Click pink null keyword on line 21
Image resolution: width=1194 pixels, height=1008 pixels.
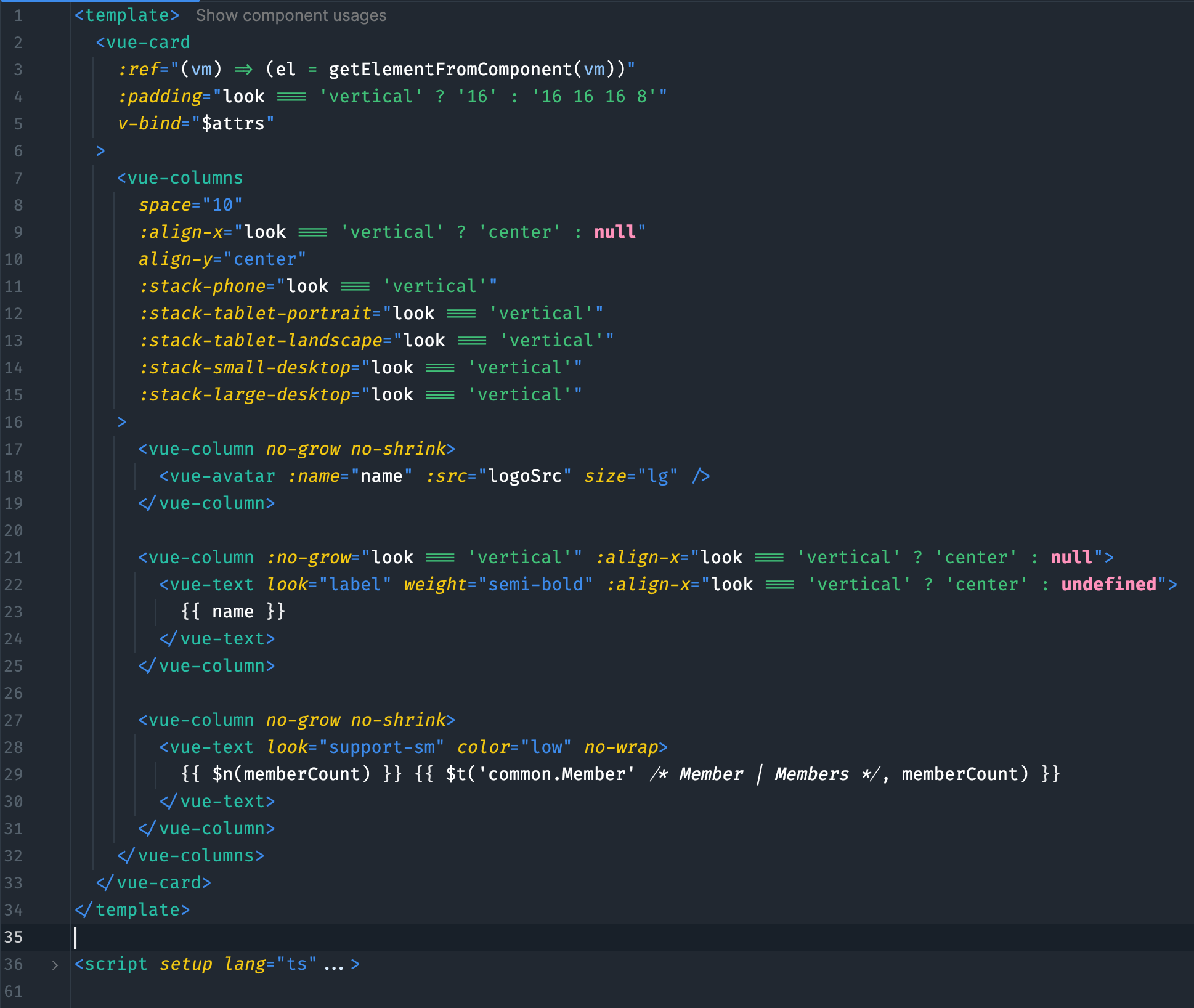coord(1071,558)
